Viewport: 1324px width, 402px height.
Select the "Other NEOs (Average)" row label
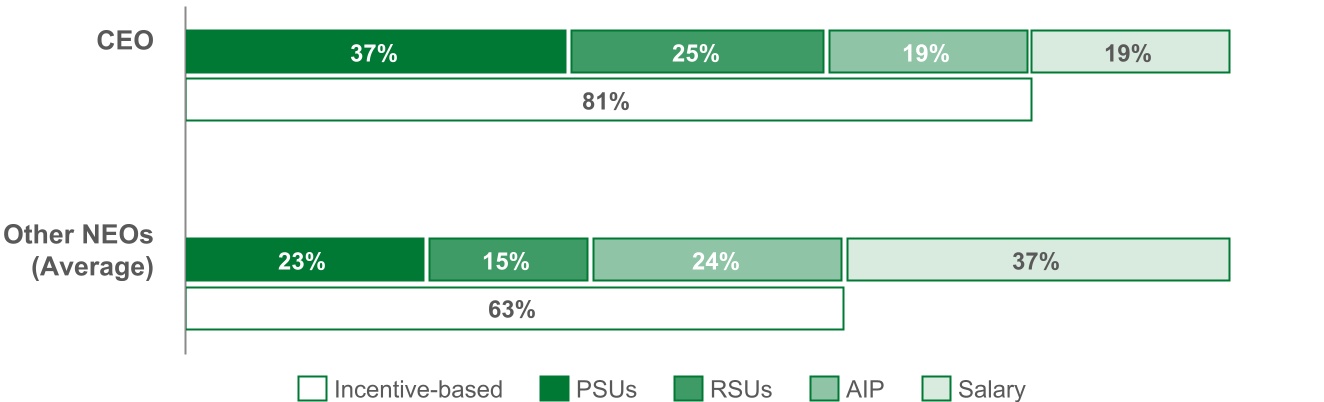(x=78, y=251)
